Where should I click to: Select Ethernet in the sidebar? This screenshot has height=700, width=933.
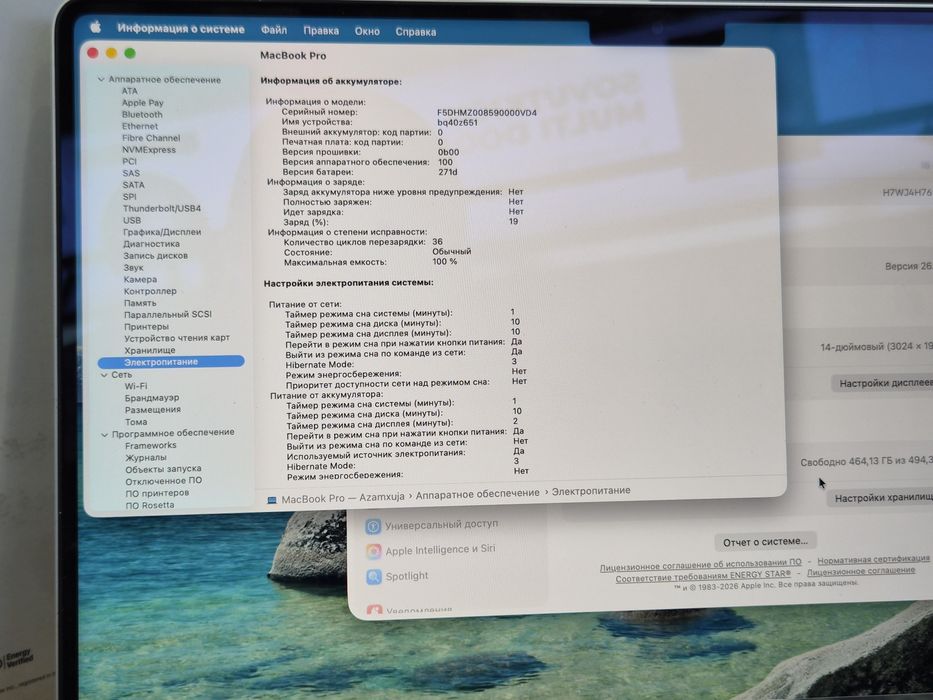(x=140, y=126)
